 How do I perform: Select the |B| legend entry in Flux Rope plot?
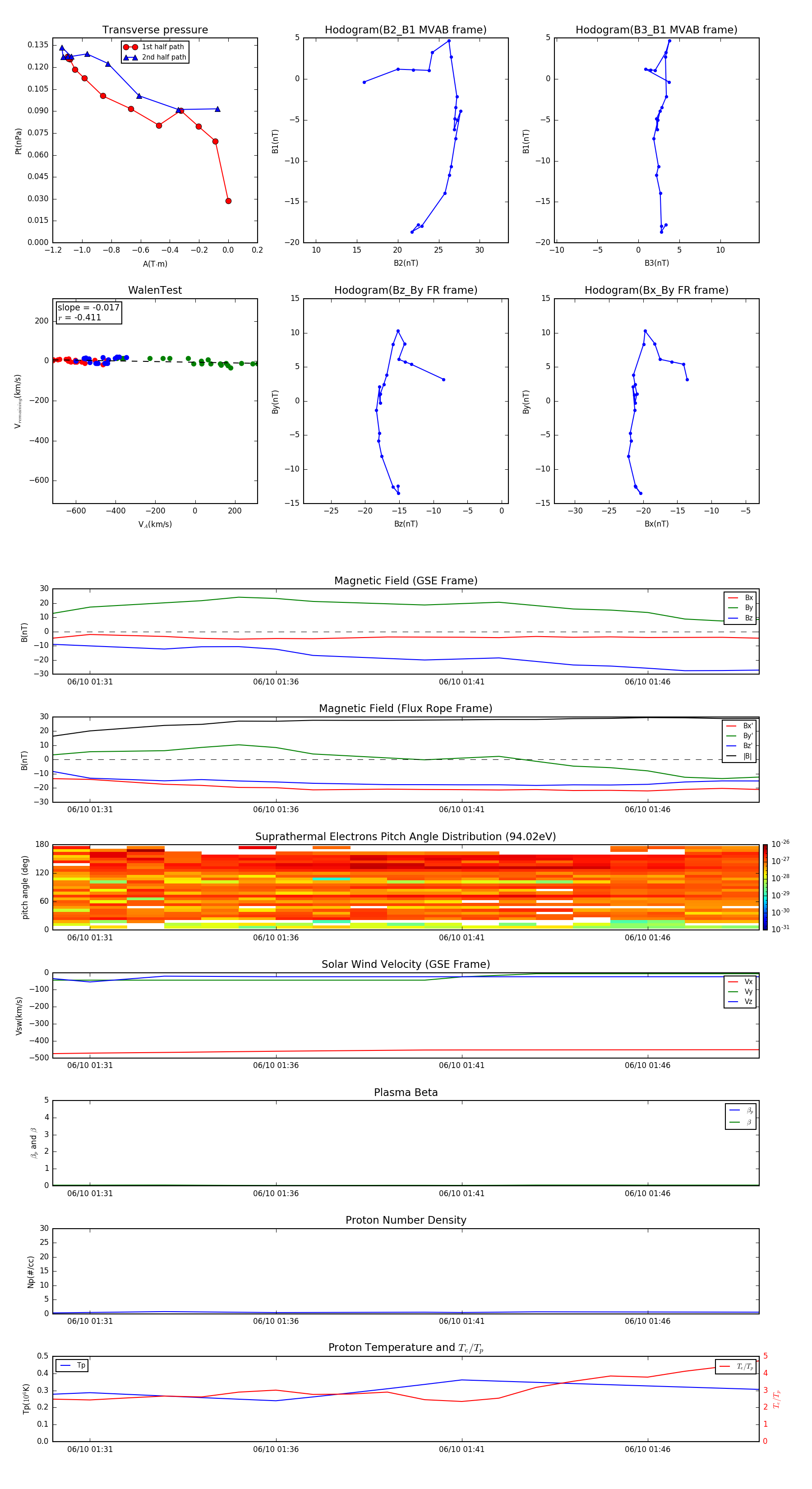click(x=739, y=756)
